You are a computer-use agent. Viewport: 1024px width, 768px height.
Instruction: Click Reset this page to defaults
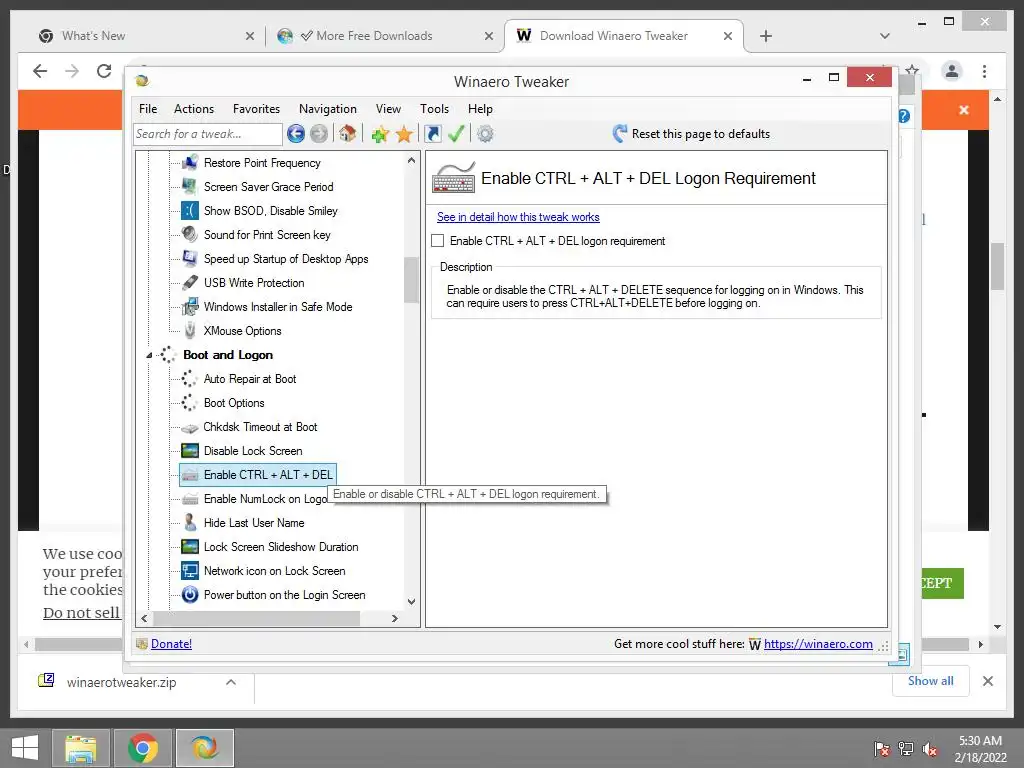click(x=701, y=134)
